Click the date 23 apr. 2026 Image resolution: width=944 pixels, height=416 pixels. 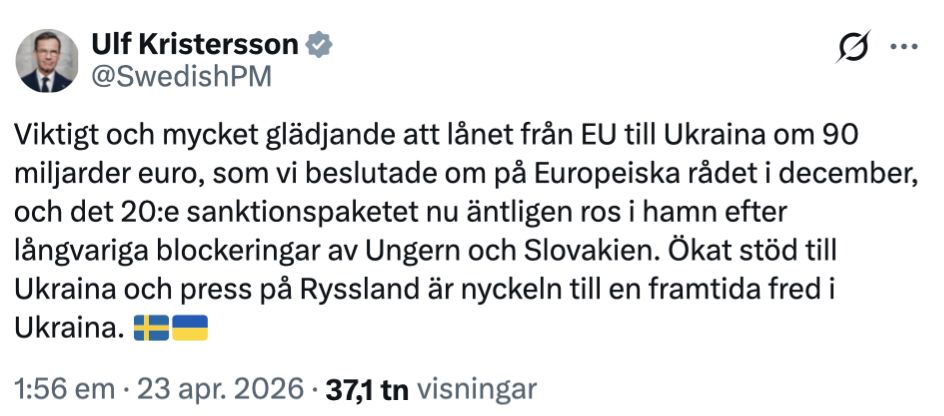[222, 388]
